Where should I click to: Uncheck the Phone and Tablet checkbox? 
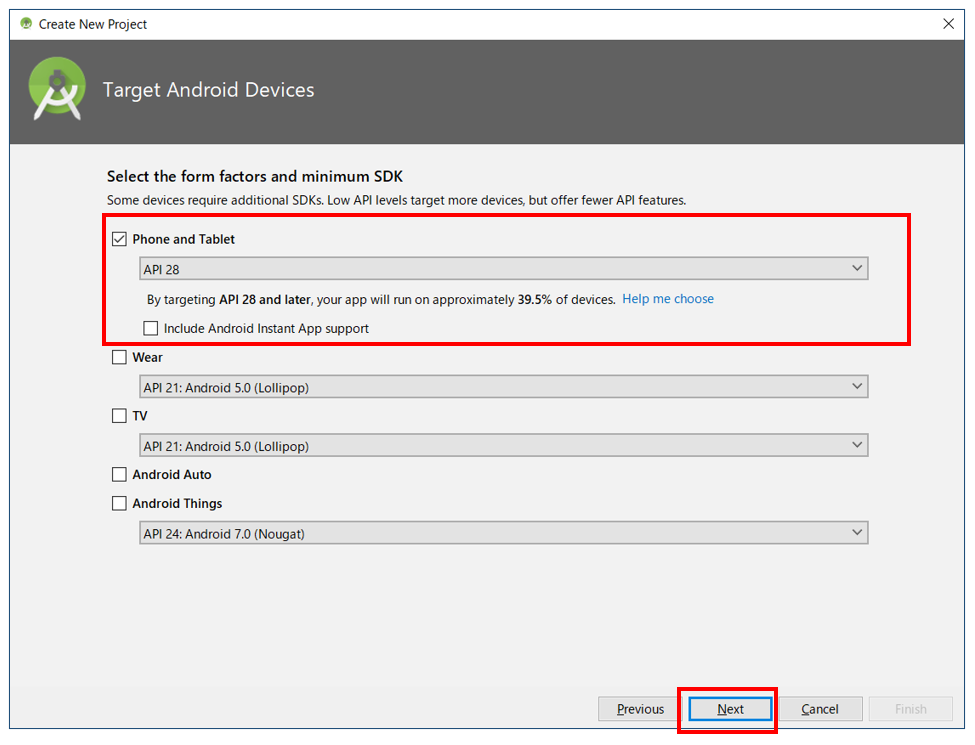click(119, 239)
